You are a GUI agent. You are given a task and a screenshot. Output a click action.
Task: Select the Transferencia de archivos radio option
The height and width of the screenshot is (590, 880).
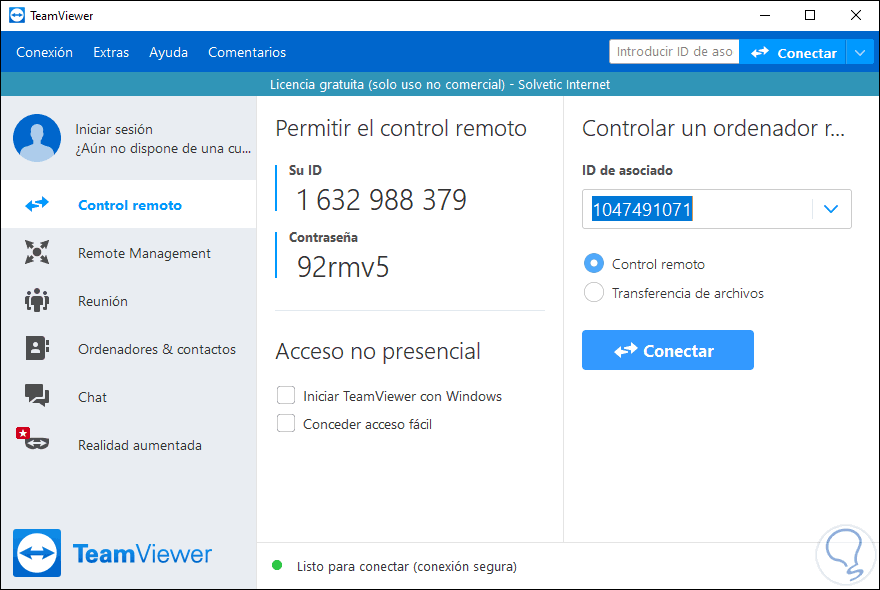pos(594,292)
